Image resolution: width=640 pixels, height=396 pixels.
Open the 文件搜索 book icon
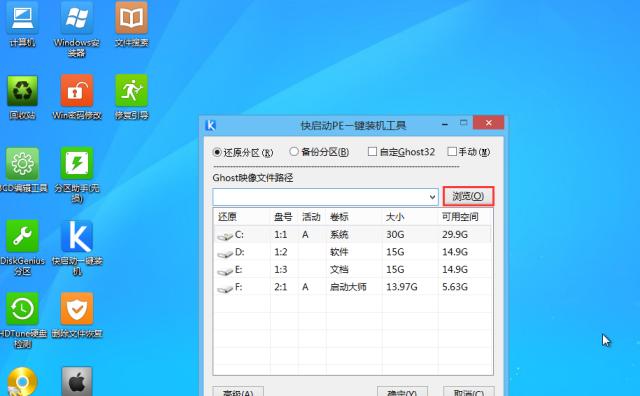131,19
